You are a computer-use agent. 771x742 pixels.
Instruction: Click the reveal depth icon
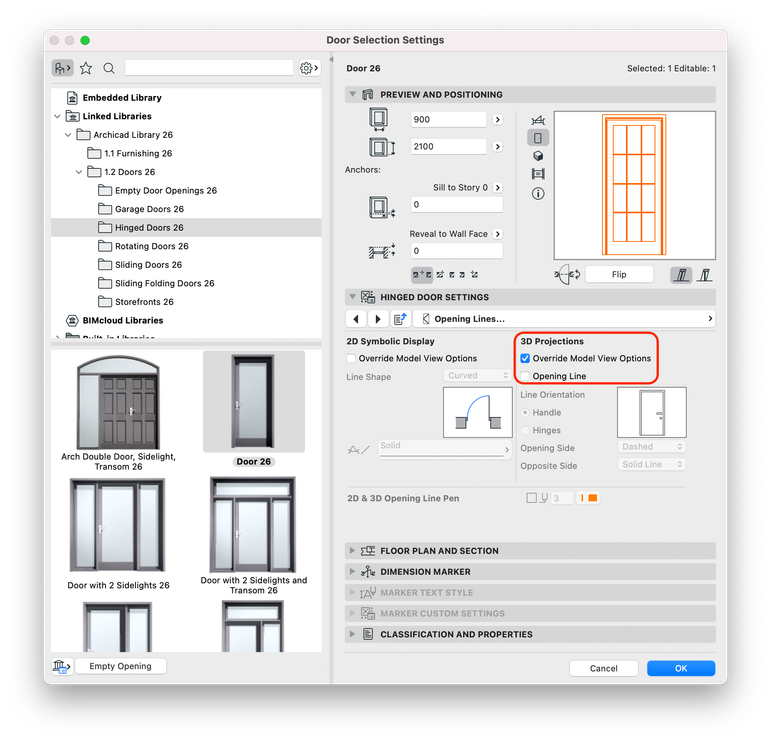[x=382, y=251]
